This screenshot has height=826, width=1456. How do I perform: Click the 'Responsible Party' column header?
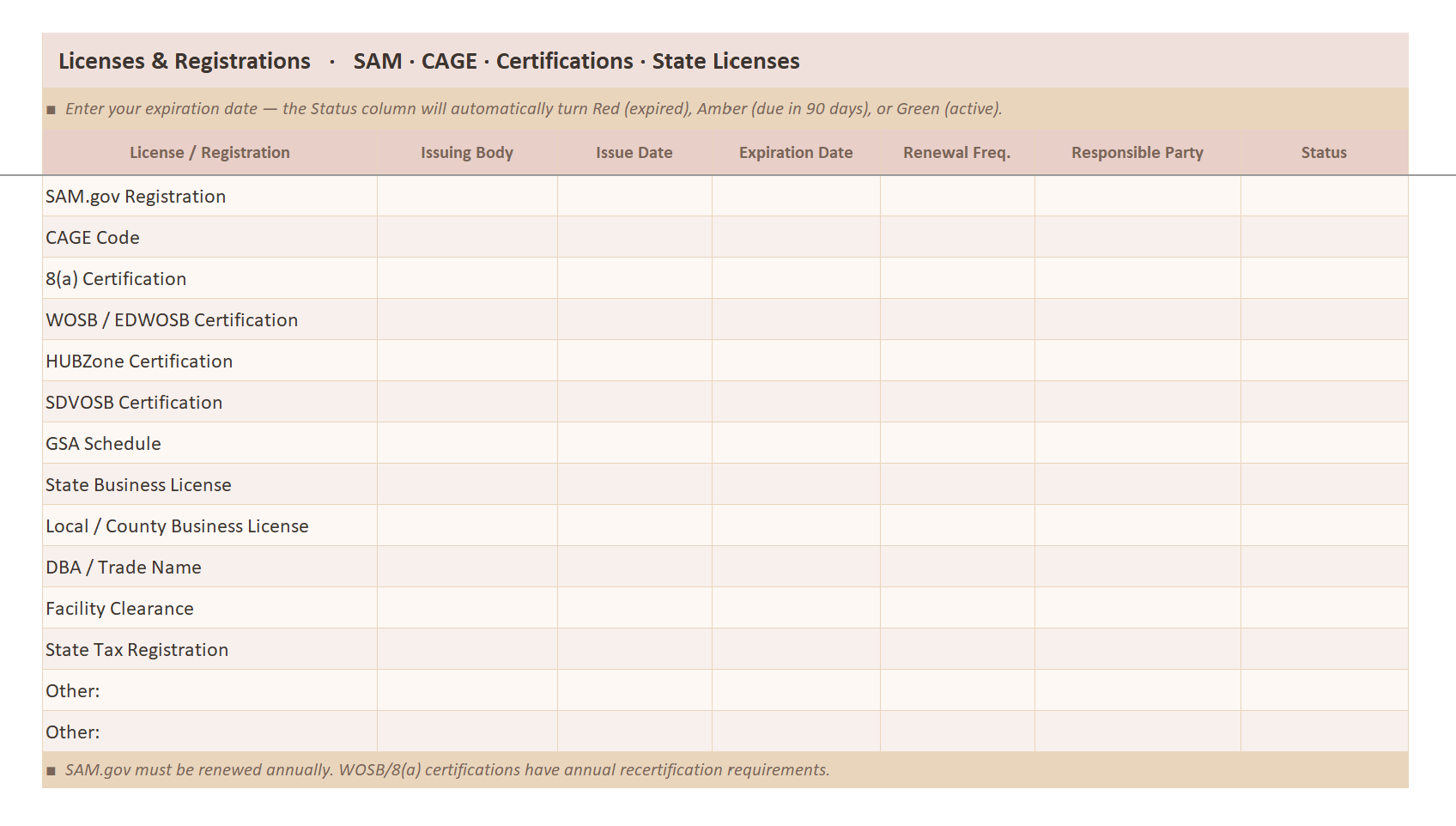click(x=1137, y=153)
